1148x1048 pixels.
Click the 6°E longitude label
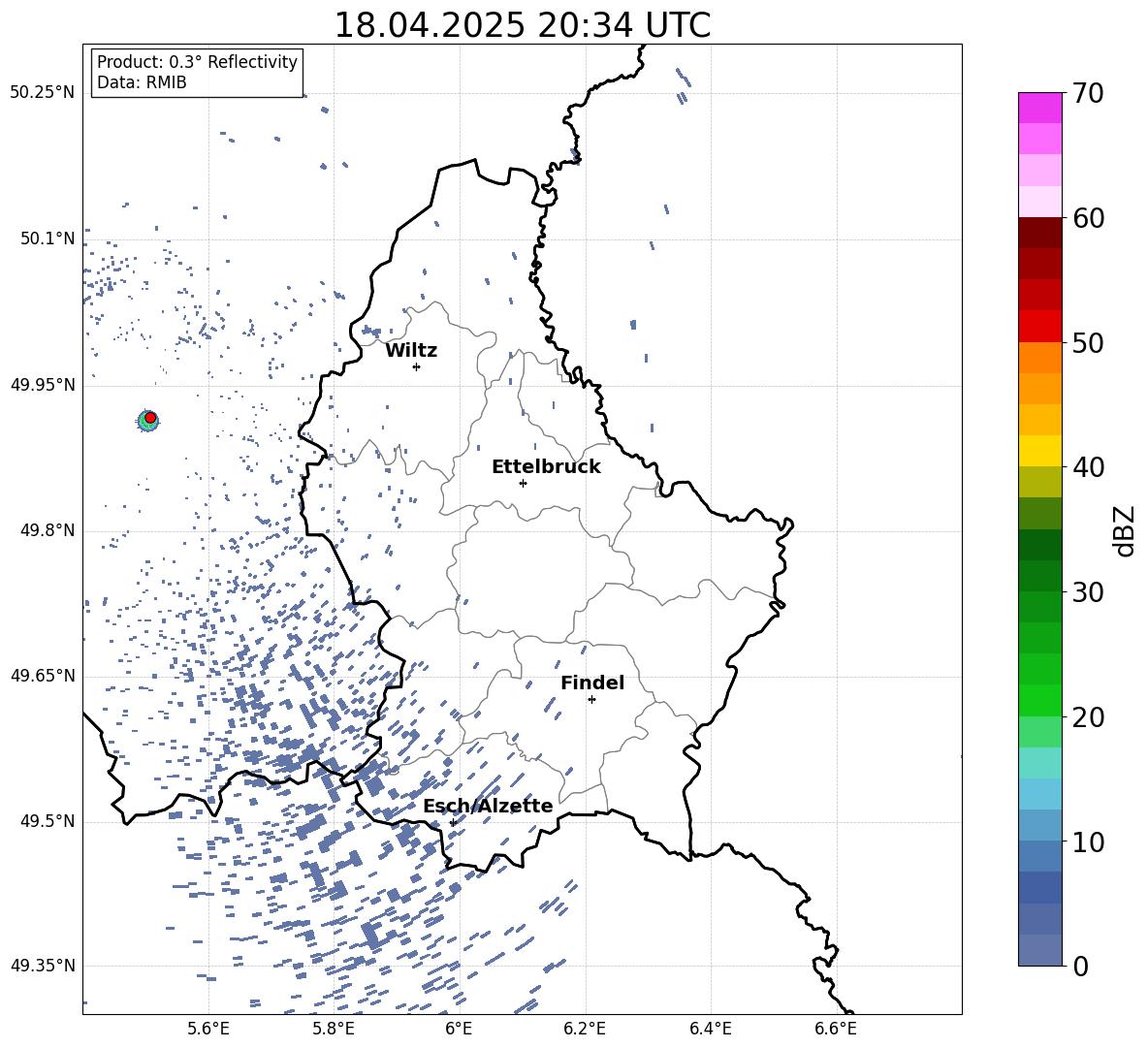pos(459,1029)
